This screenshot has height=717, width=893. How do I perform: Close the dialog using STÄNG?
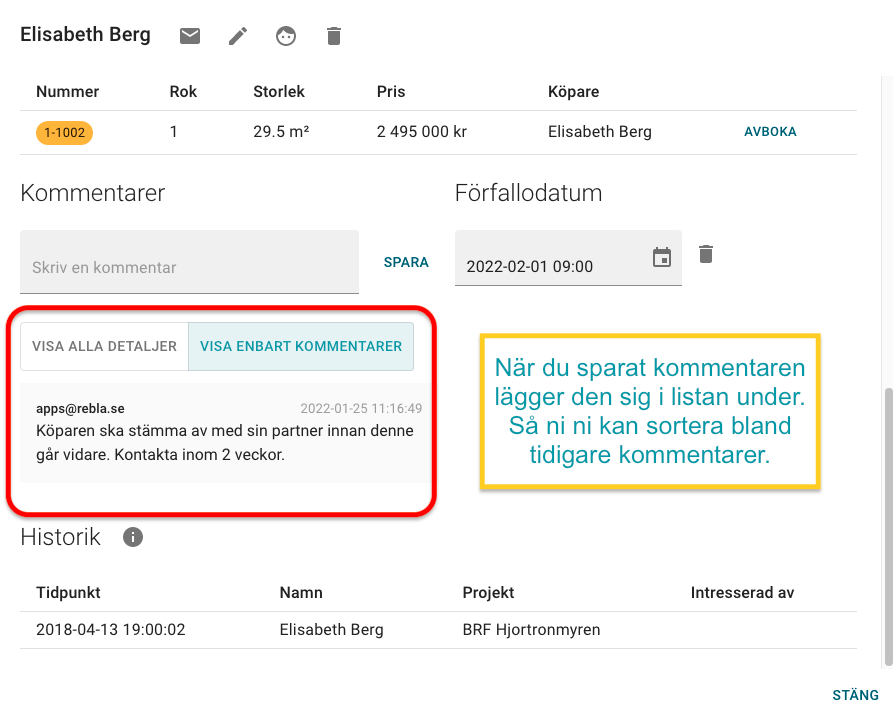tap(855, 695)
